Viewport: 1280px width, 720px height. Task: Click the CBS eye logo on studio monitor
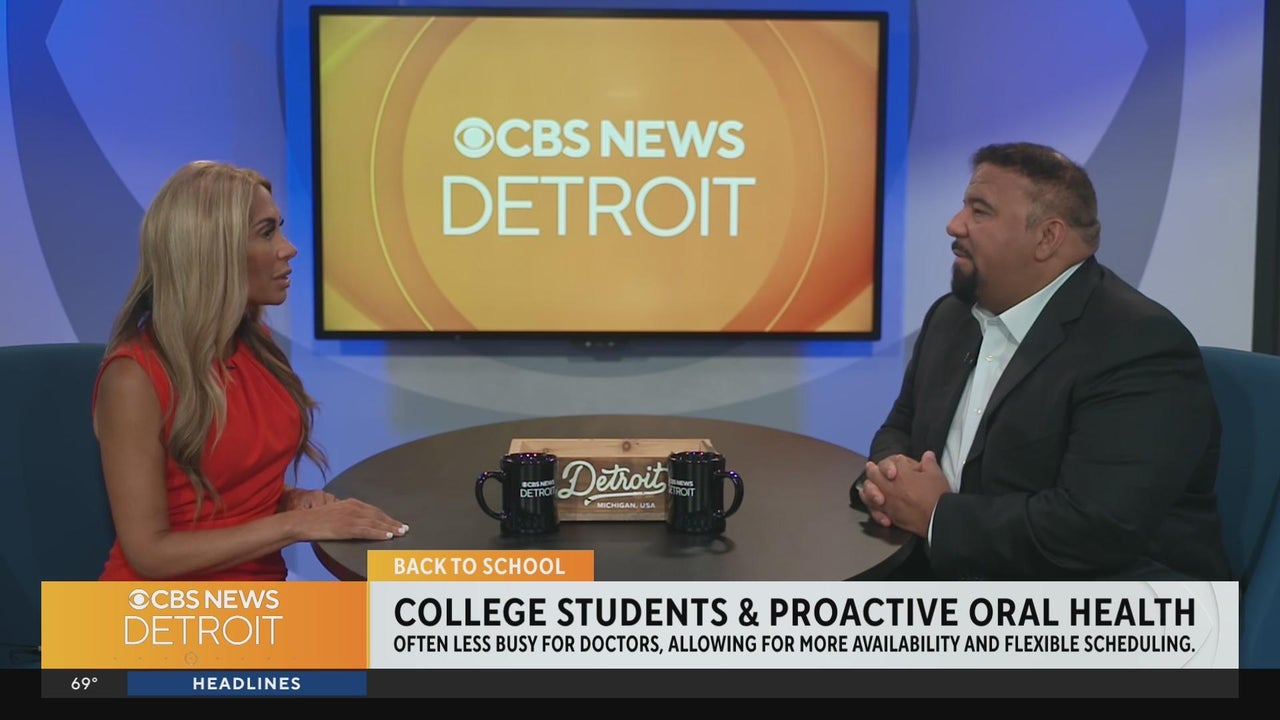(473, 138)
